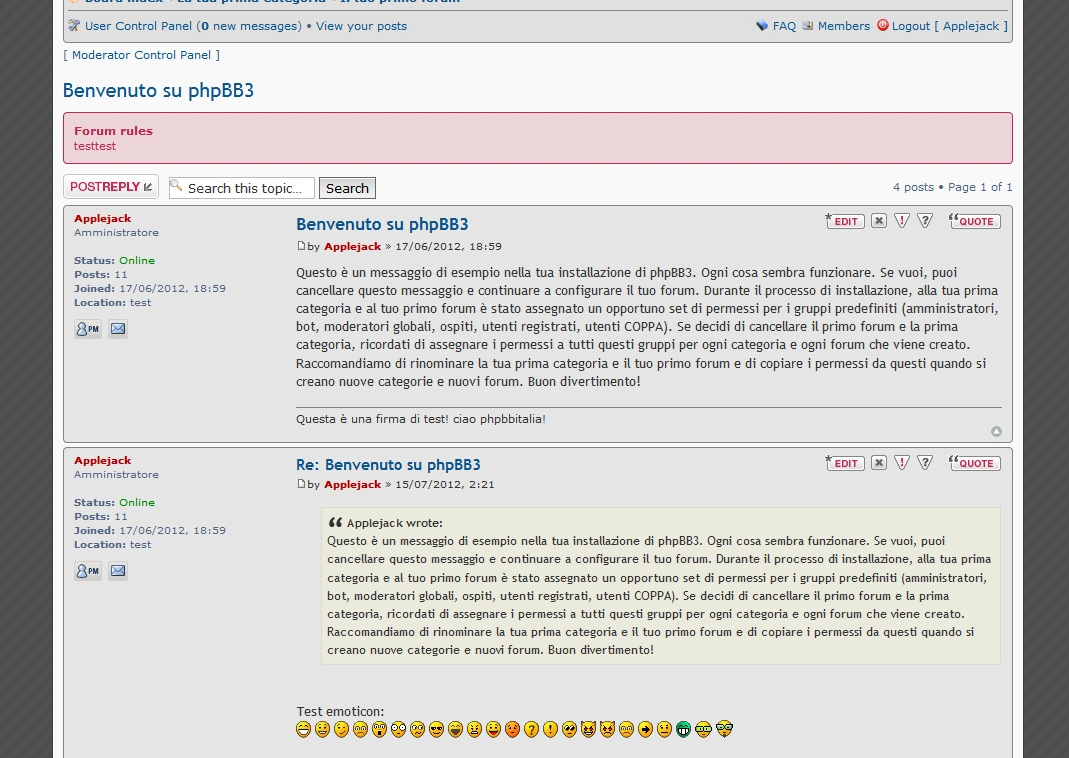Click the Search button next to topic search
The image size is (1069, 758).
[x=347, y=188]
